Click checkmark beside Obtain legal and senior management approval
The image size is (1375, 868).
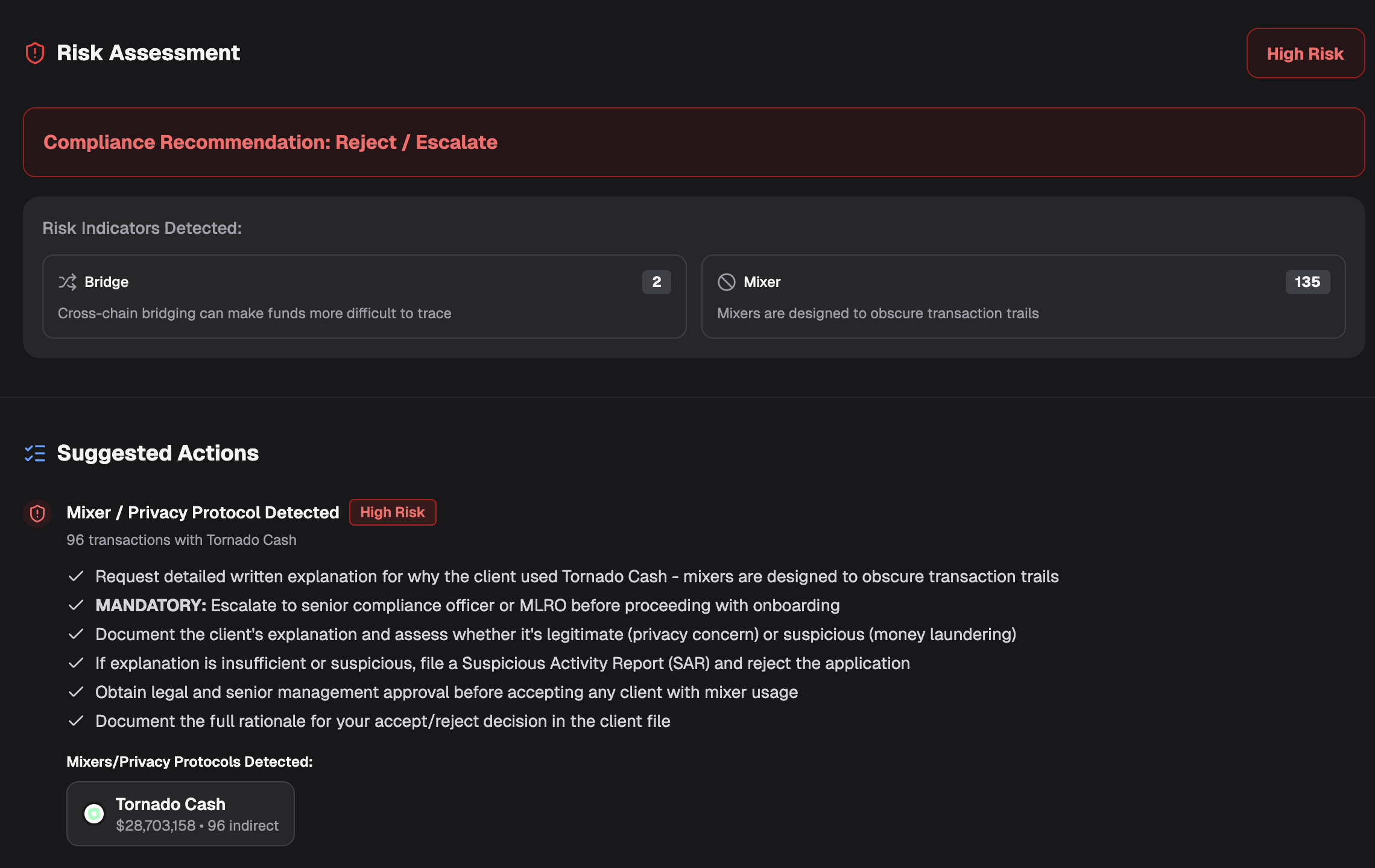[x=76, y=692]
